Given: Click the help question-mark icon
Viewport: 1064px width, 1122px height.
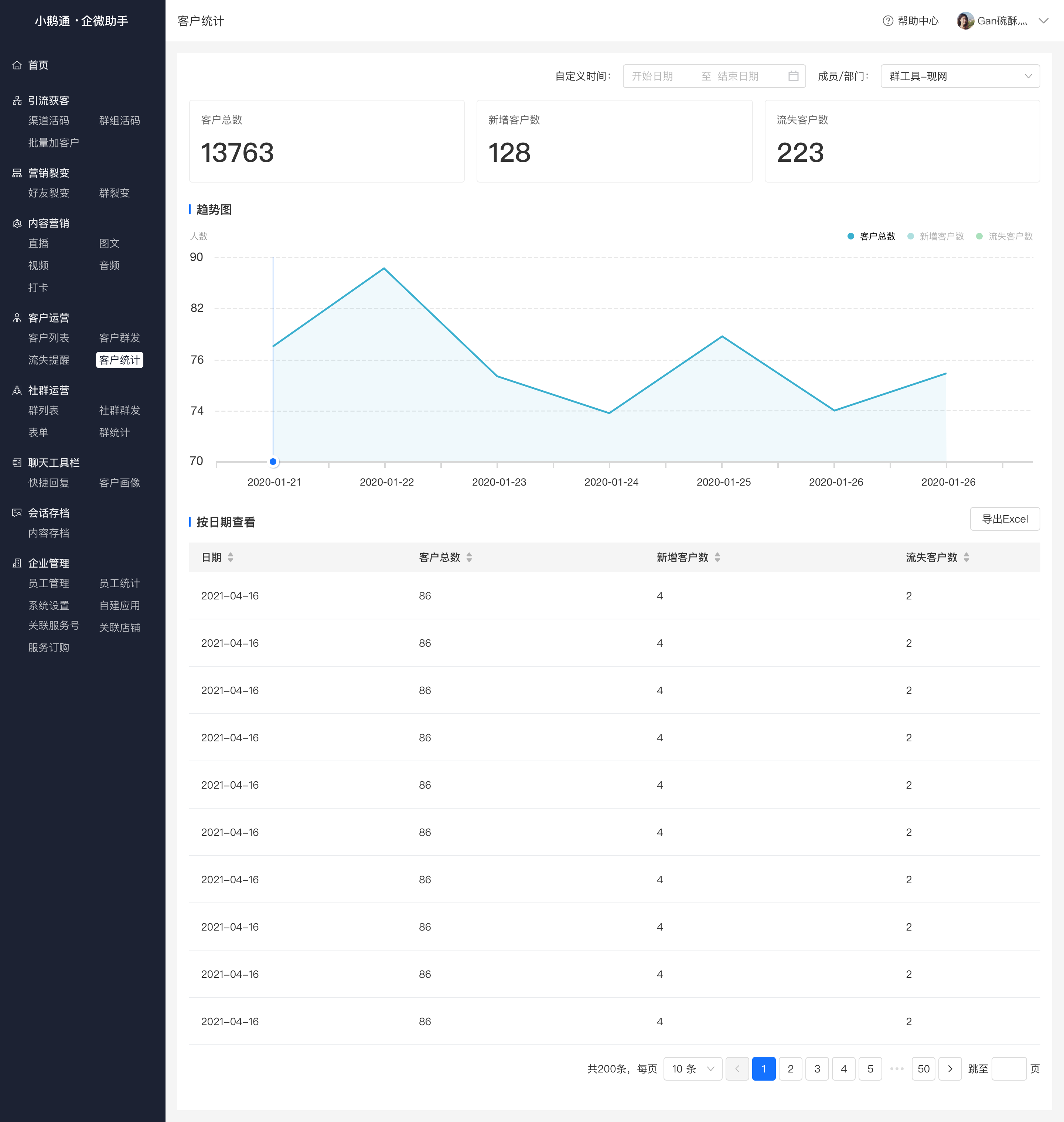Looking at the screenshot, I should coord(888,21).
